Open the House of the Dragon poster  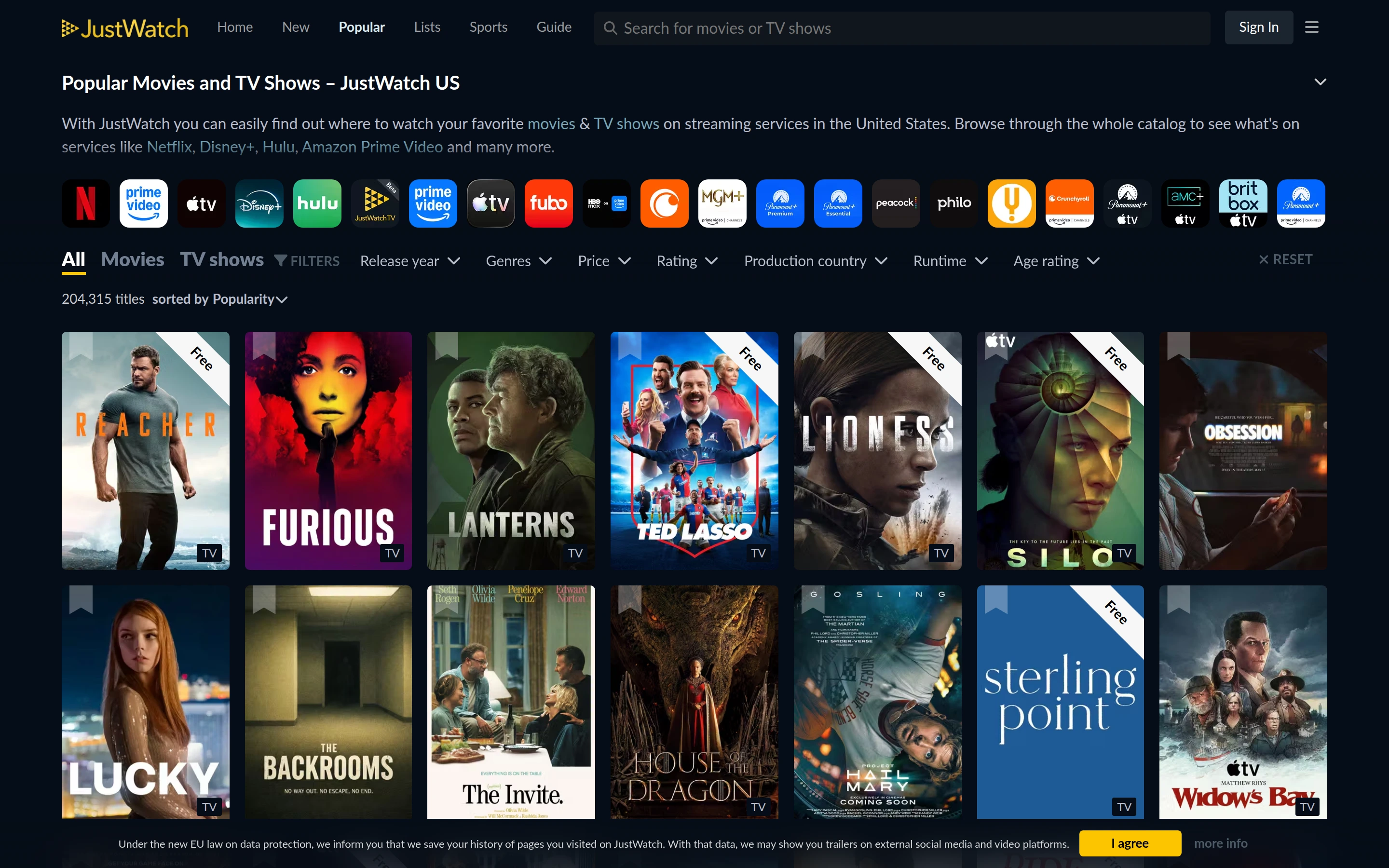[694, 702]
